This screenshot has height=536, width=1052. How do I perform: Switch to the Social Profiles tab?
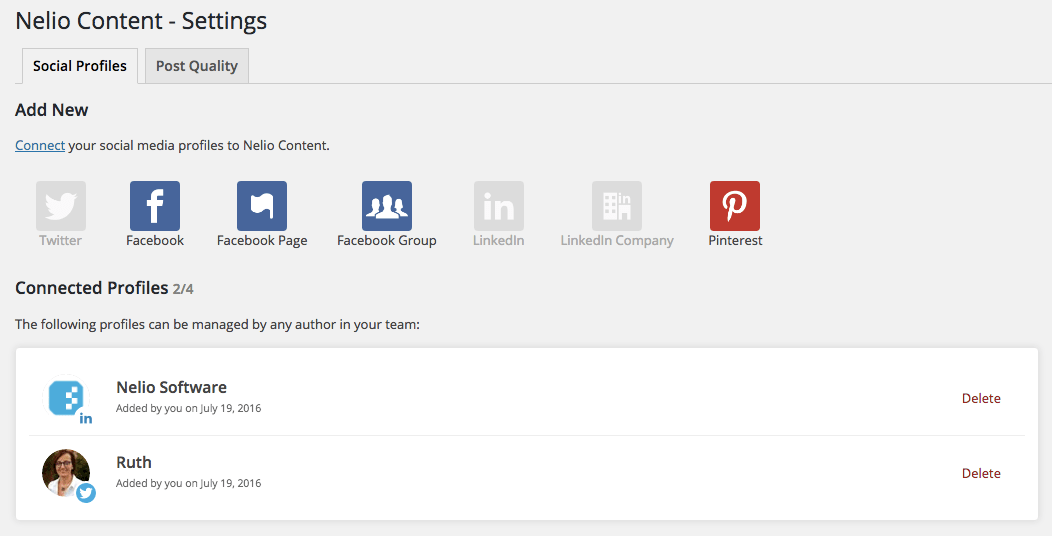click(x=80, y=66)
